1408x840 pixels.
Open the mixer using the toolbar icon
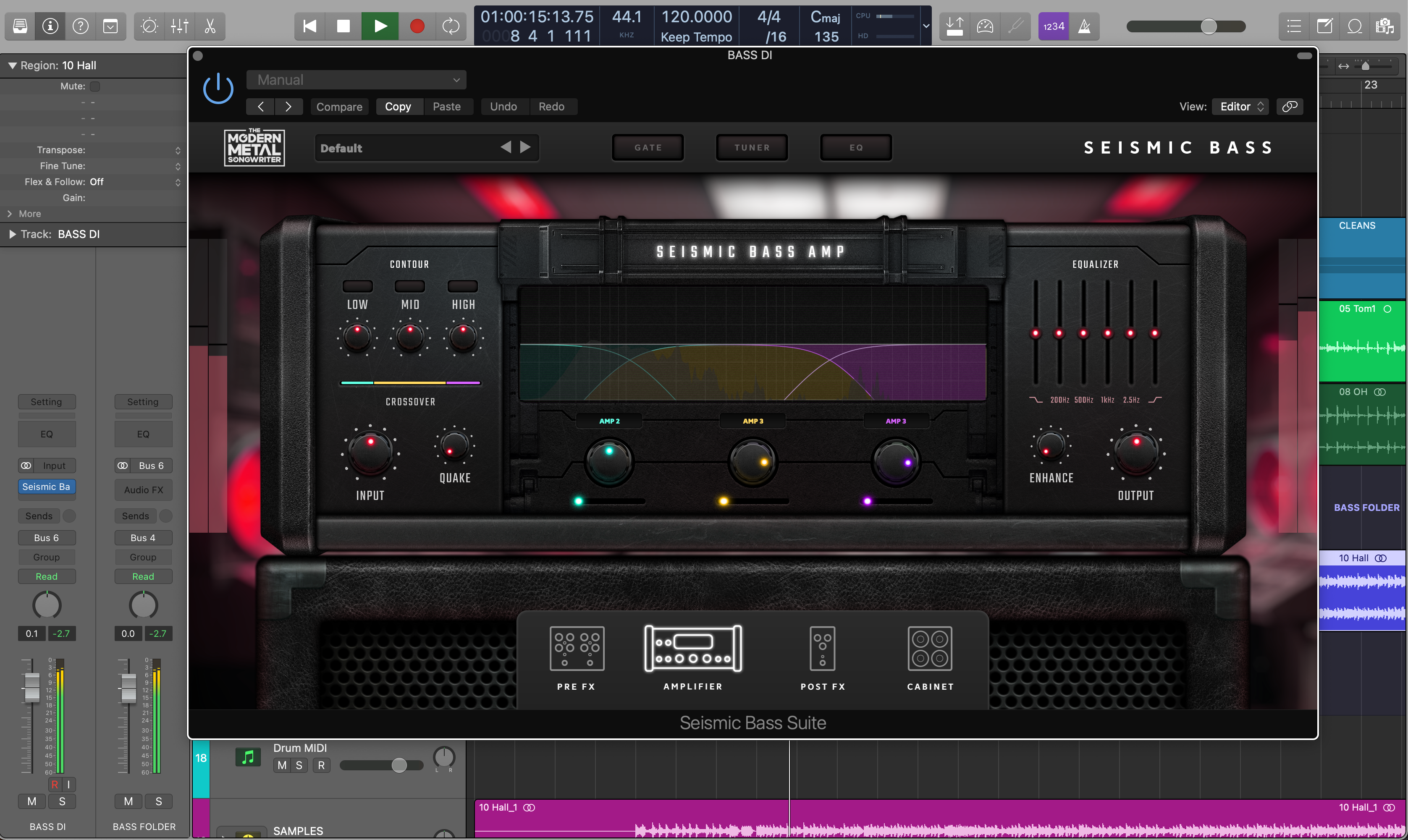[179, 26]
